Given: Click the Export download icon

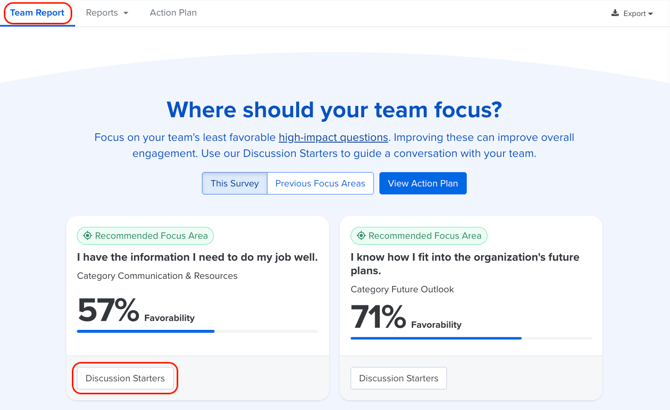Looking at the screenshot, I should tap(615, 13).
